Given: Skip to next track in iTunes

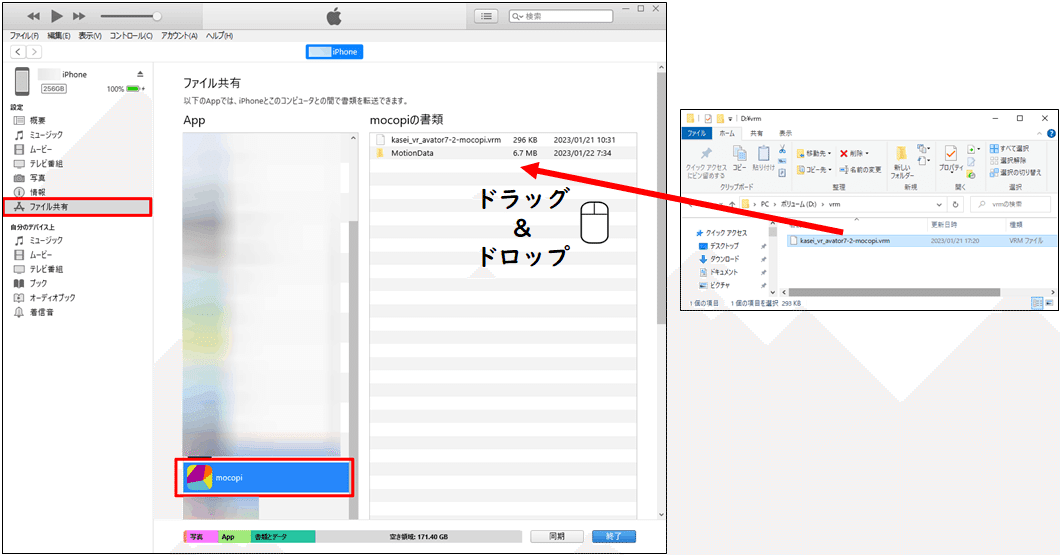Looking at the screenshot, I should point(79,16).
